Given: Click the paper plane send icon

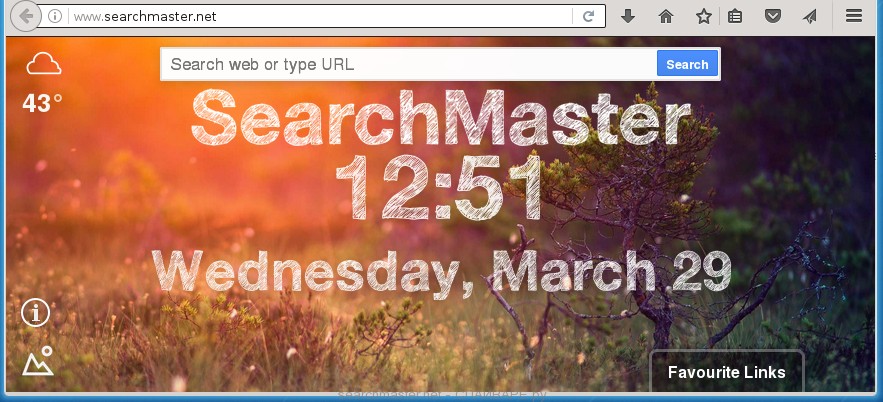Looking at the screenshot, I should click(x=809, y=16).
